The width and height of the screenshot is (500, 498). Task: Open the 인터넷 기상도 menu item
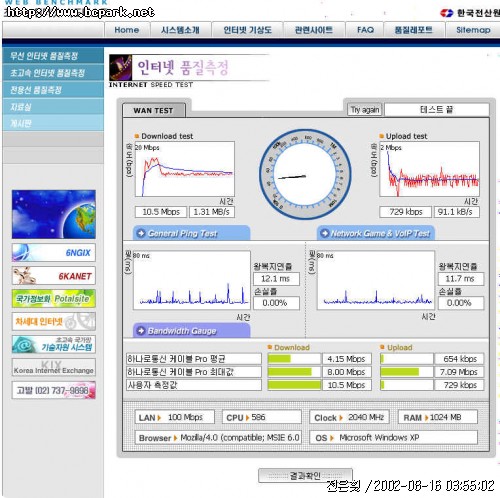247,30
